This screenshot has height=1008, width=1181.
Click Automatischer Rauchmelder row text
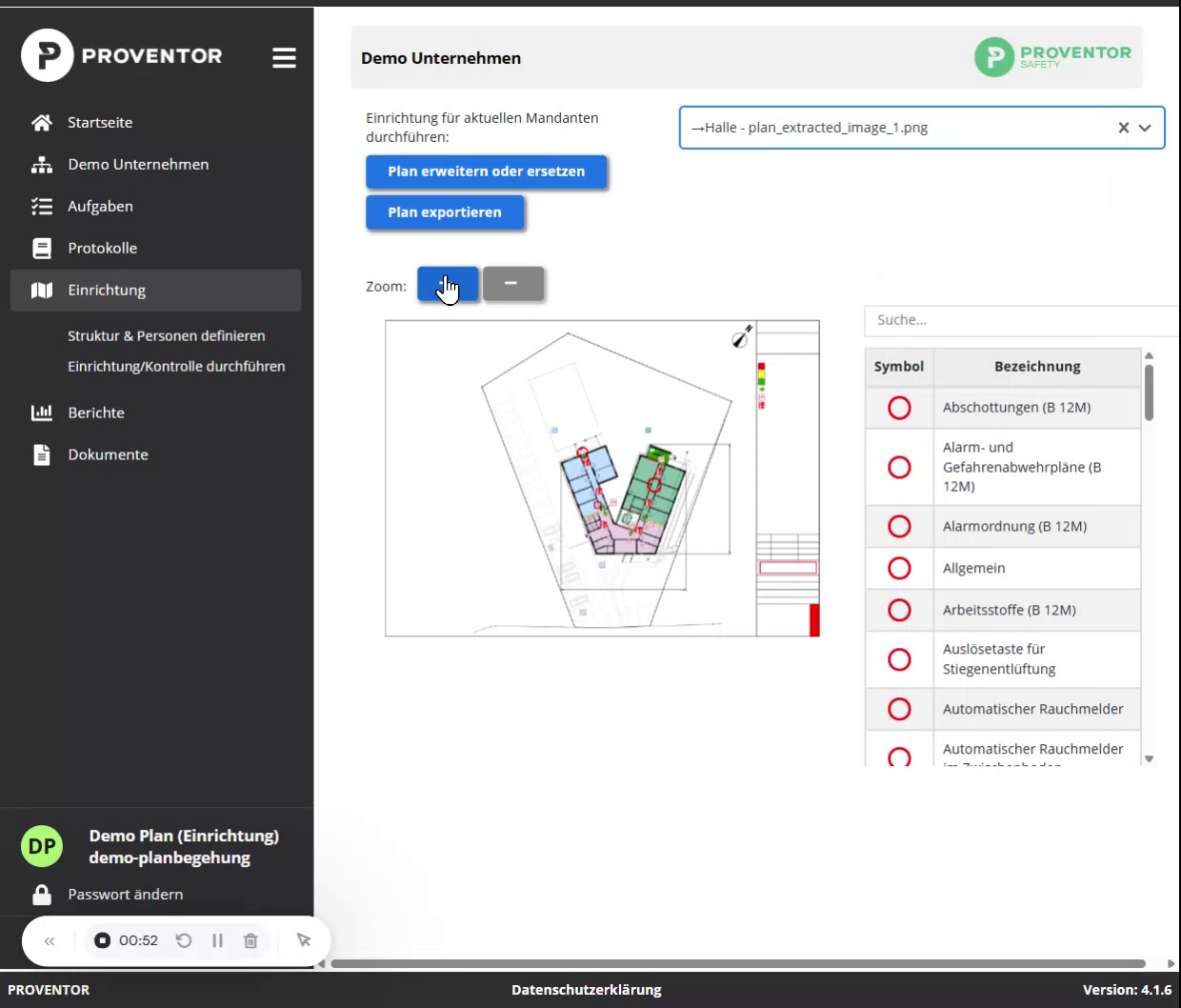pyautogui.click(x=1033, y=709)
